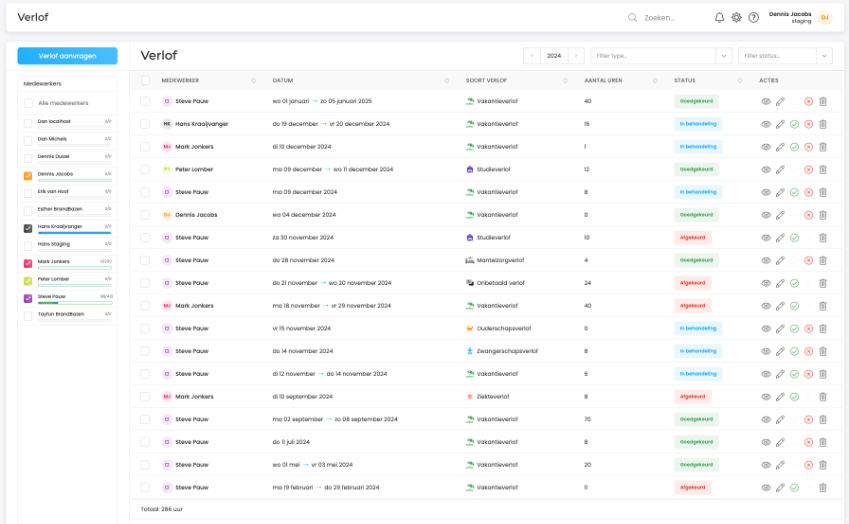This screenshot has width=849, height=524.
Task: Click the 'Zoeken...' search field
Action: tap(670, 17)
